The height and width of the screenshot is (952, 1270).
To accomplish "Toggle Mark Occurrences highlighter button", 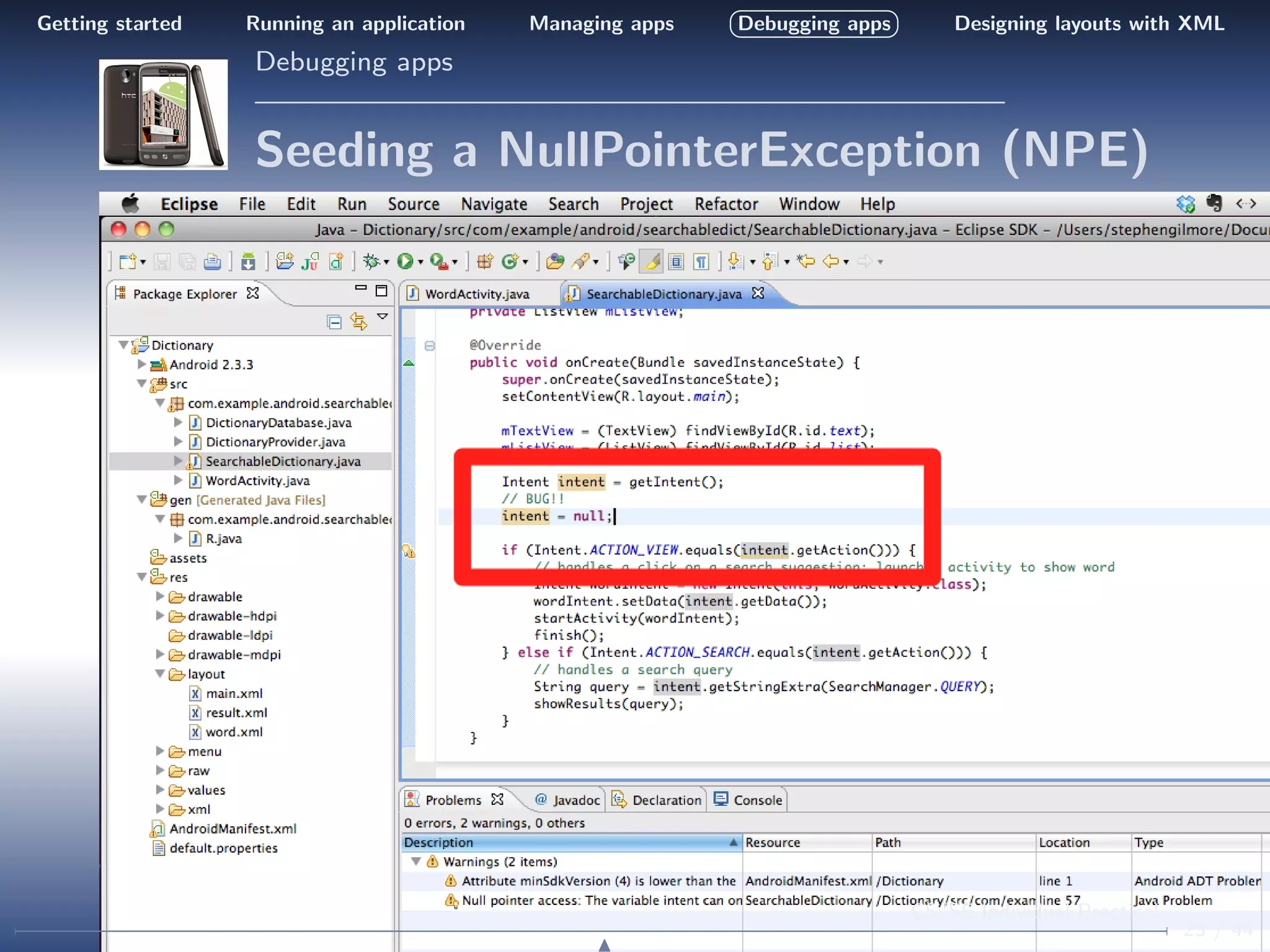I will pos(652,262).
